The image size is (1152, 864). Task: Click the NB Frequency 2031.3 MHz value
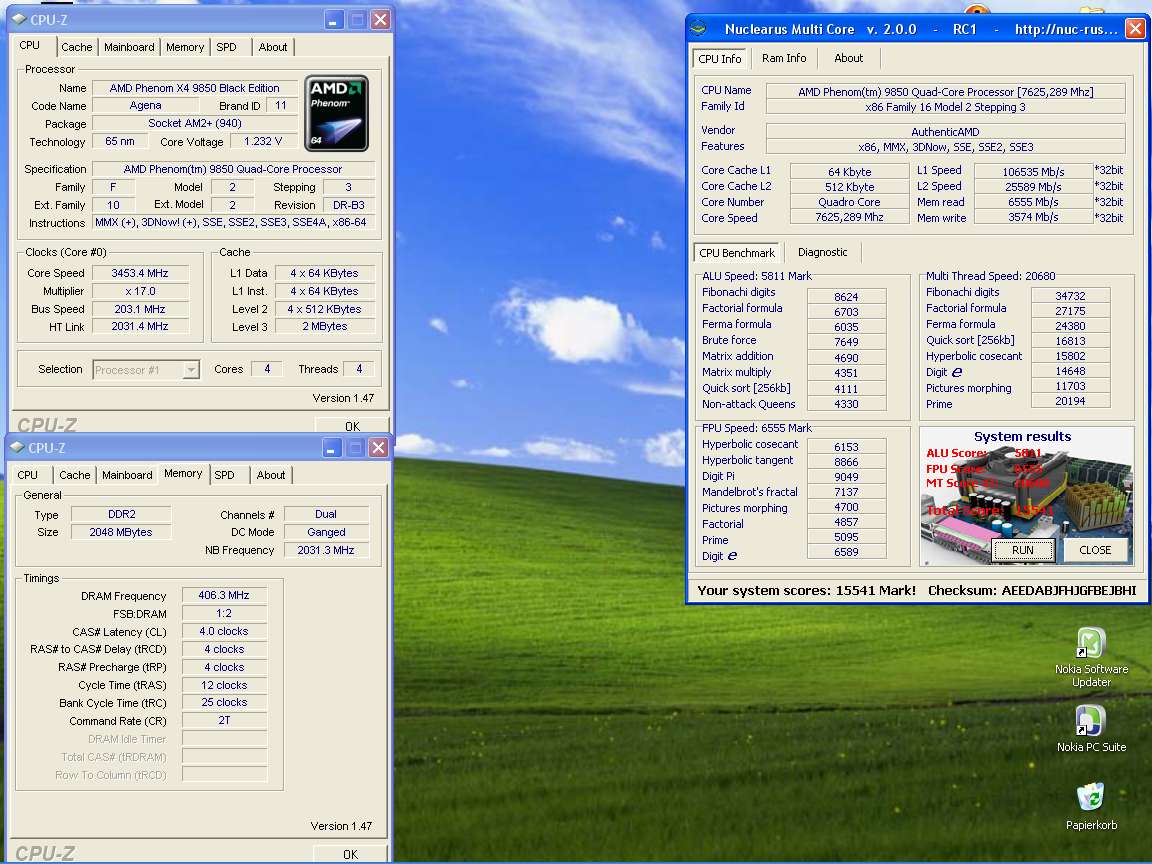[326, 550]
